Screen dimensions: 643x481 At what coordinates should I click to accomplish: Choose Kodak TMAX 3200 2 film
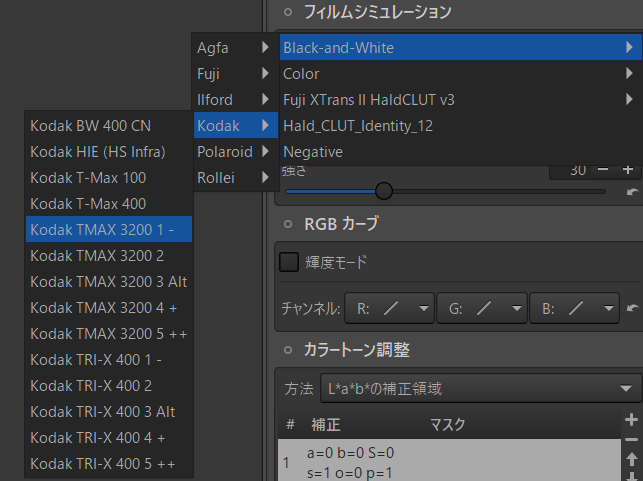click(x=109, y=255)
